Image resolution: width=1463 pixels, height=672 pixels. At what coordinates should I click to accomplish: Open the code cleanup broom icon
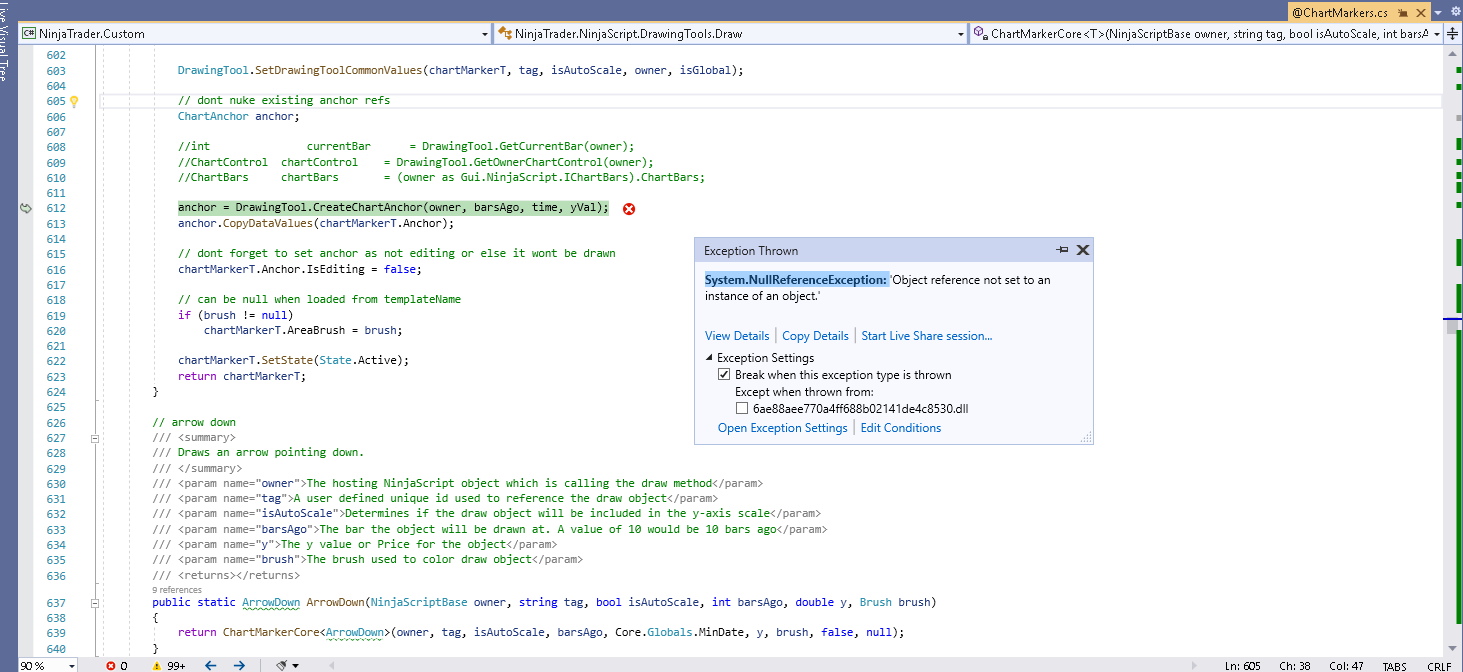coord(282,665)
